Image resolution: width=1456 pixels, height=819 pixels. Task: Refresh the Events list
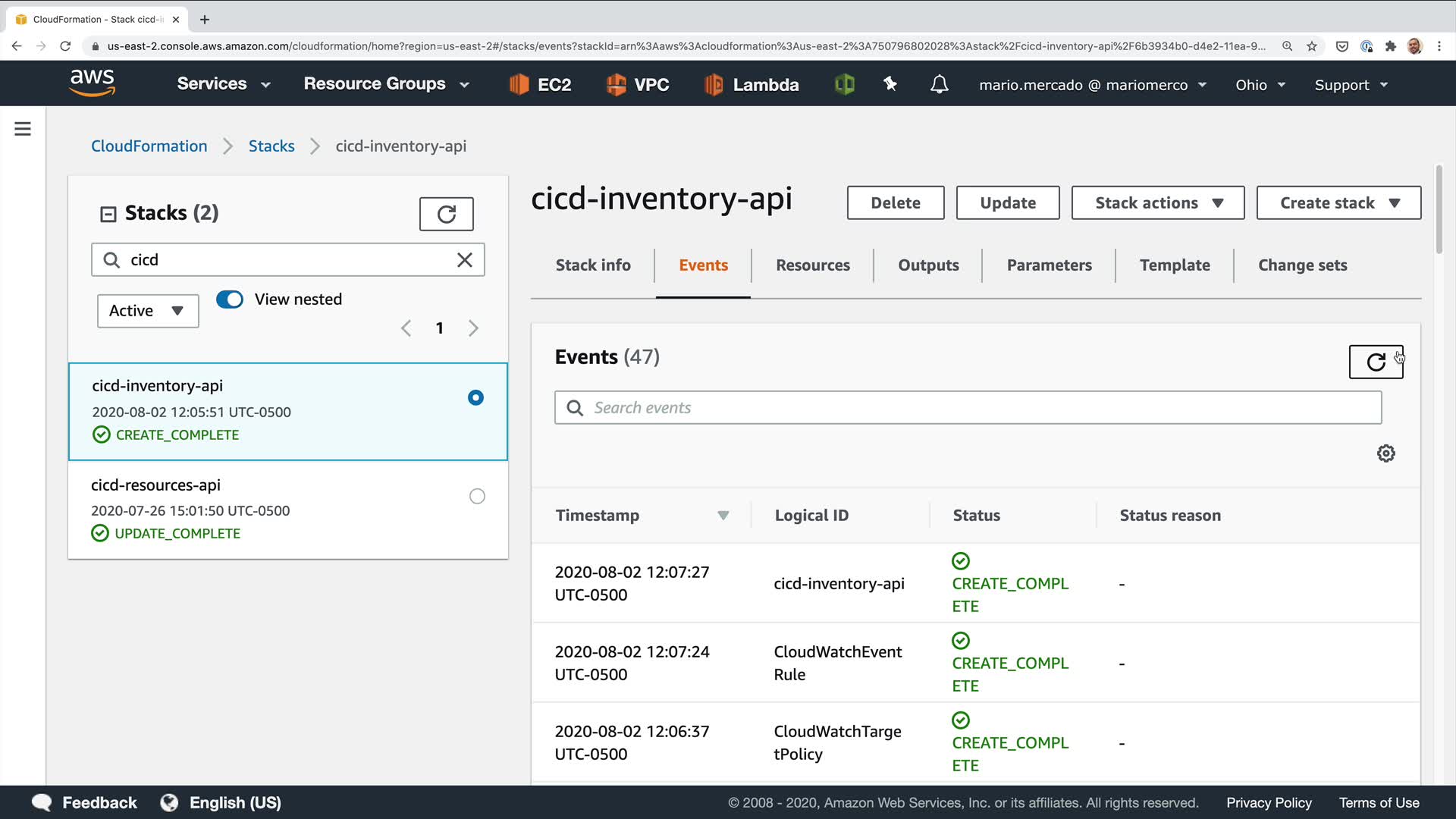1376,362
